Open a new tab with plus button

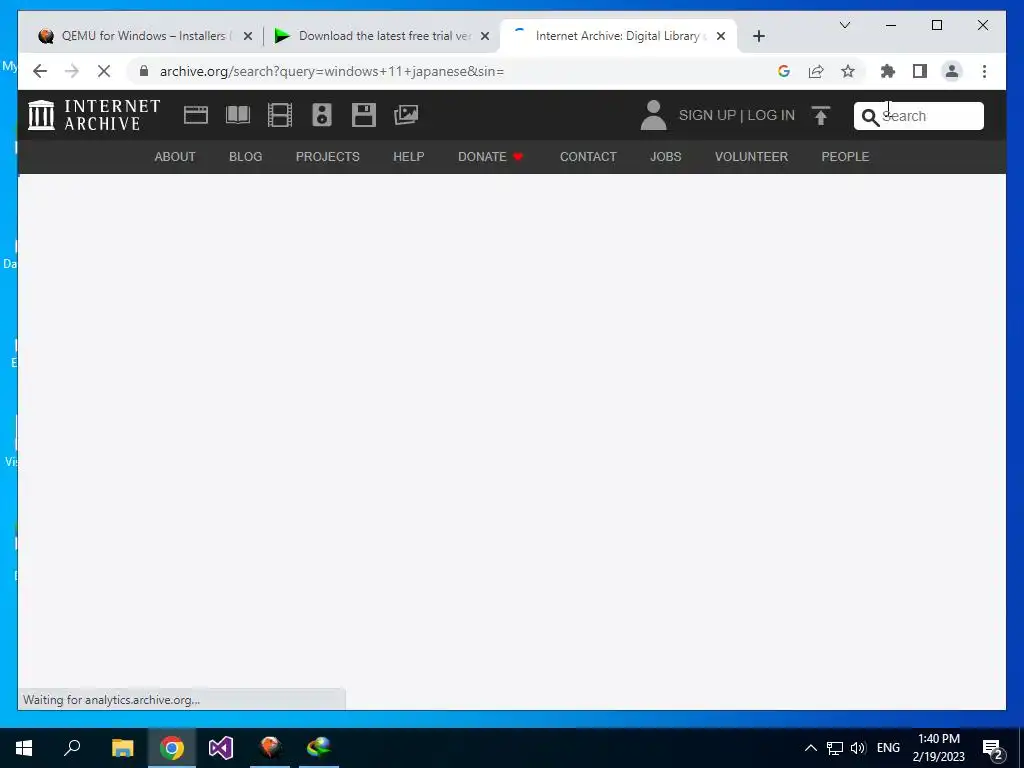click(x=758, y=36)
